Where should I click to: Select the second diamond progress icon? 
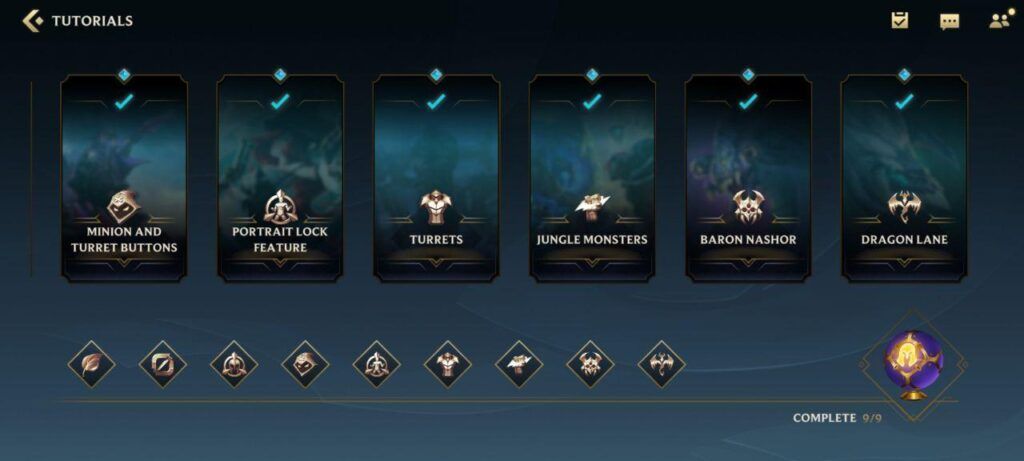click(x=163, y=364)
